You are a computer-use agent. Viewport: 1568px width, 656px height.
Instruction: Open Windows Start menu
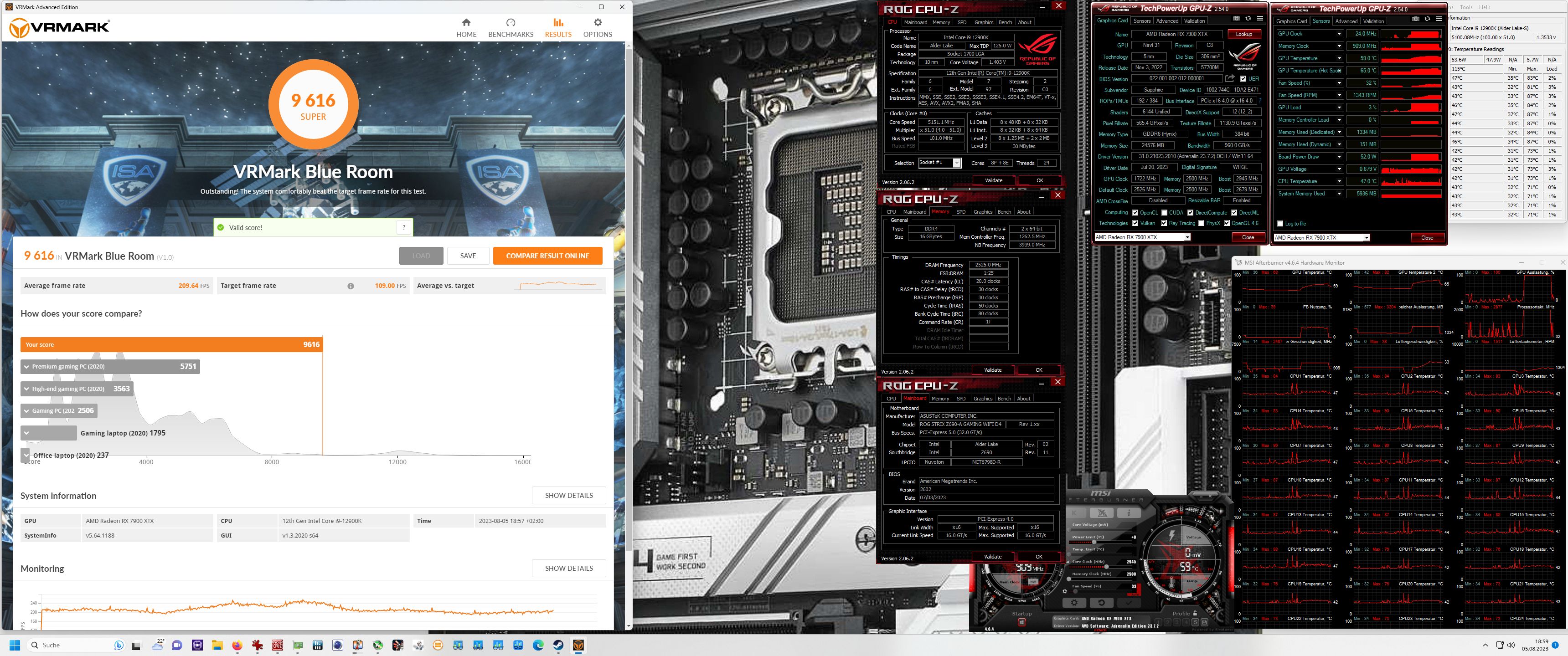[x=15, y=645]
